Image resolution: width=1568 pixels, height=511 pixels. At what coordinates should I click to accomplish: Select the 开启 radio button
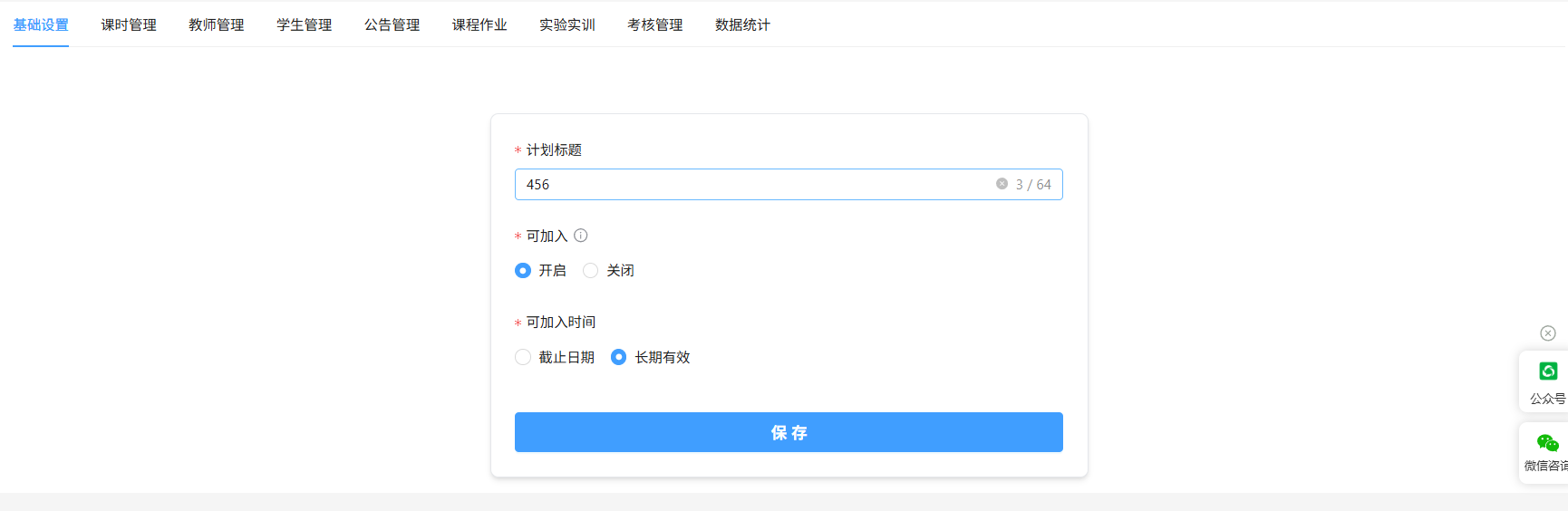tap(523, 271)
